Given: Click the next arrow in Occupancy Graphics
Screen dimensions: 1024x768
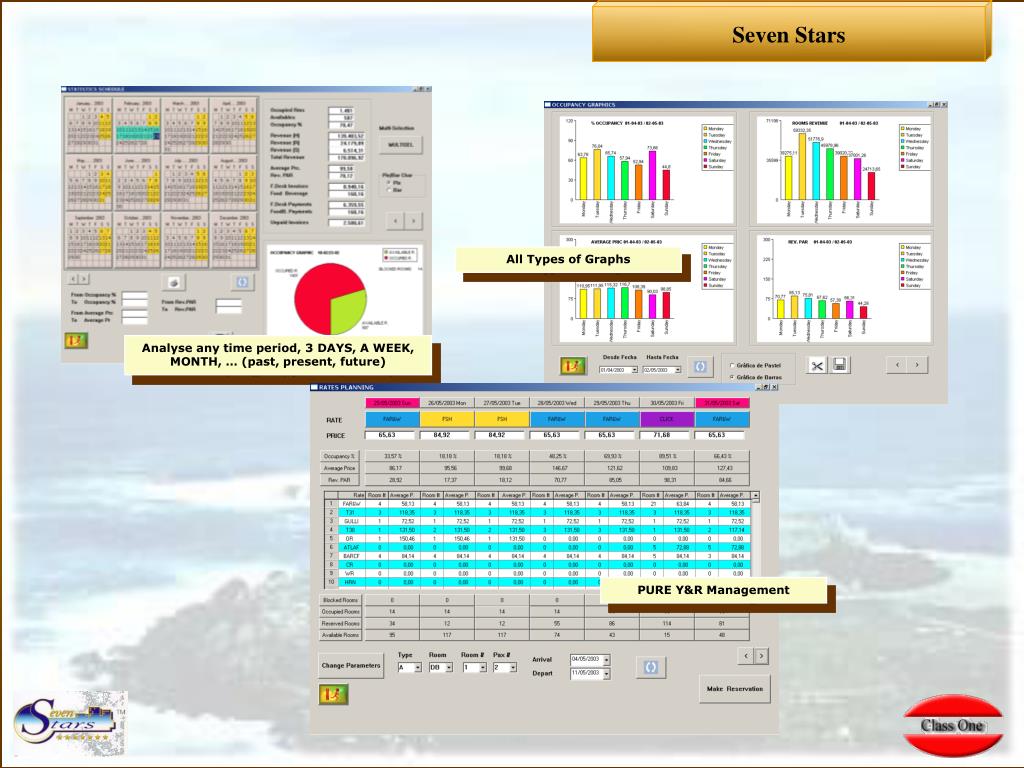Looking at the screenshot, I should (x=917, y=365).
